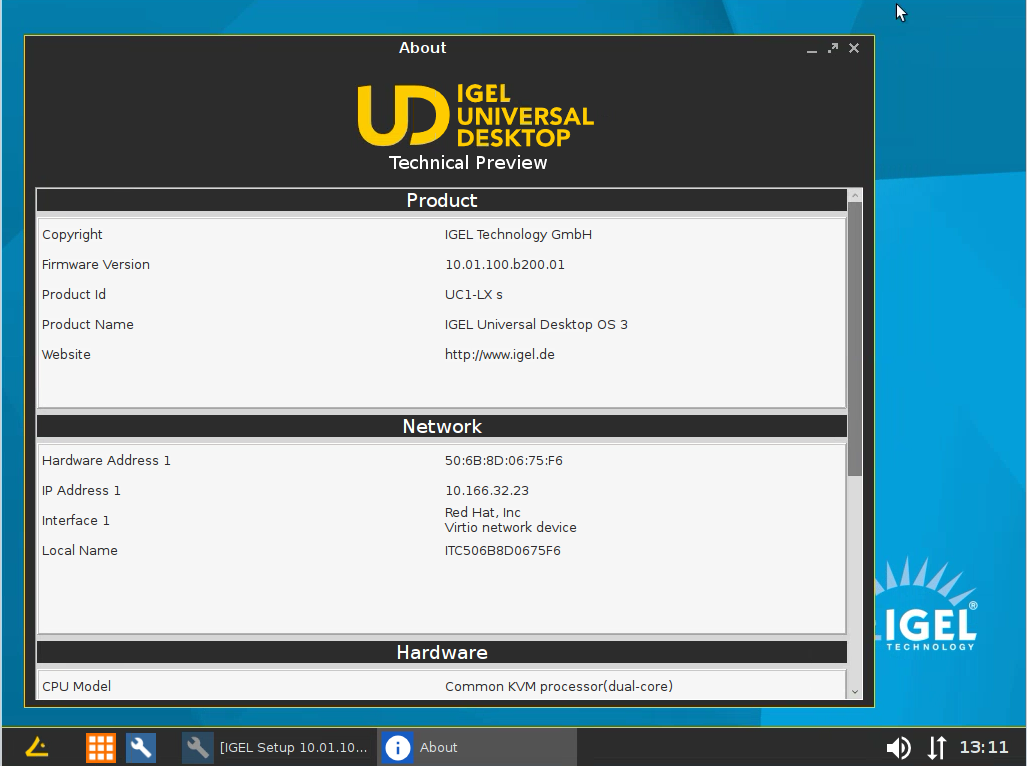The width and height of the screenshot is (1027, 766).
Task: Click the wrench icon on IGEL Setup taskbar button
Action: pyautogui.click(x=197, y=747)
